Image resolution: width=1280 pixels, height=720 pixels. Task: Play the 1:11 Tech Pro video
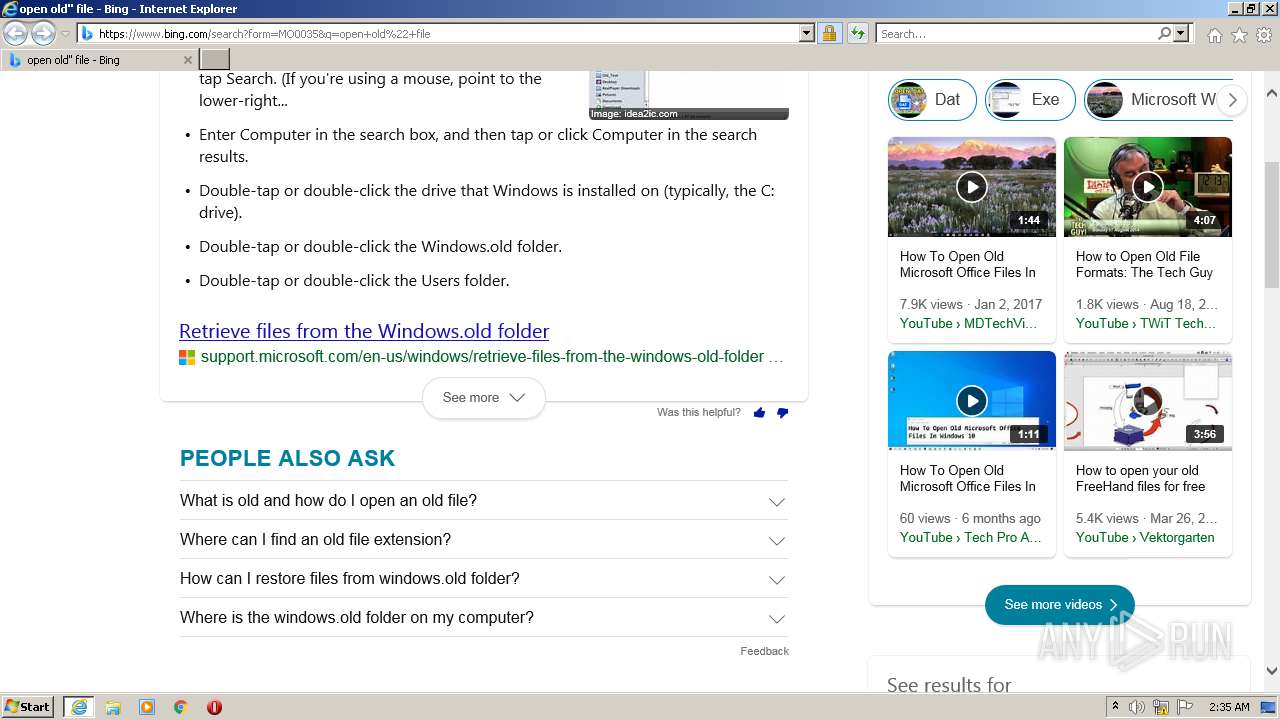[972, 401]
